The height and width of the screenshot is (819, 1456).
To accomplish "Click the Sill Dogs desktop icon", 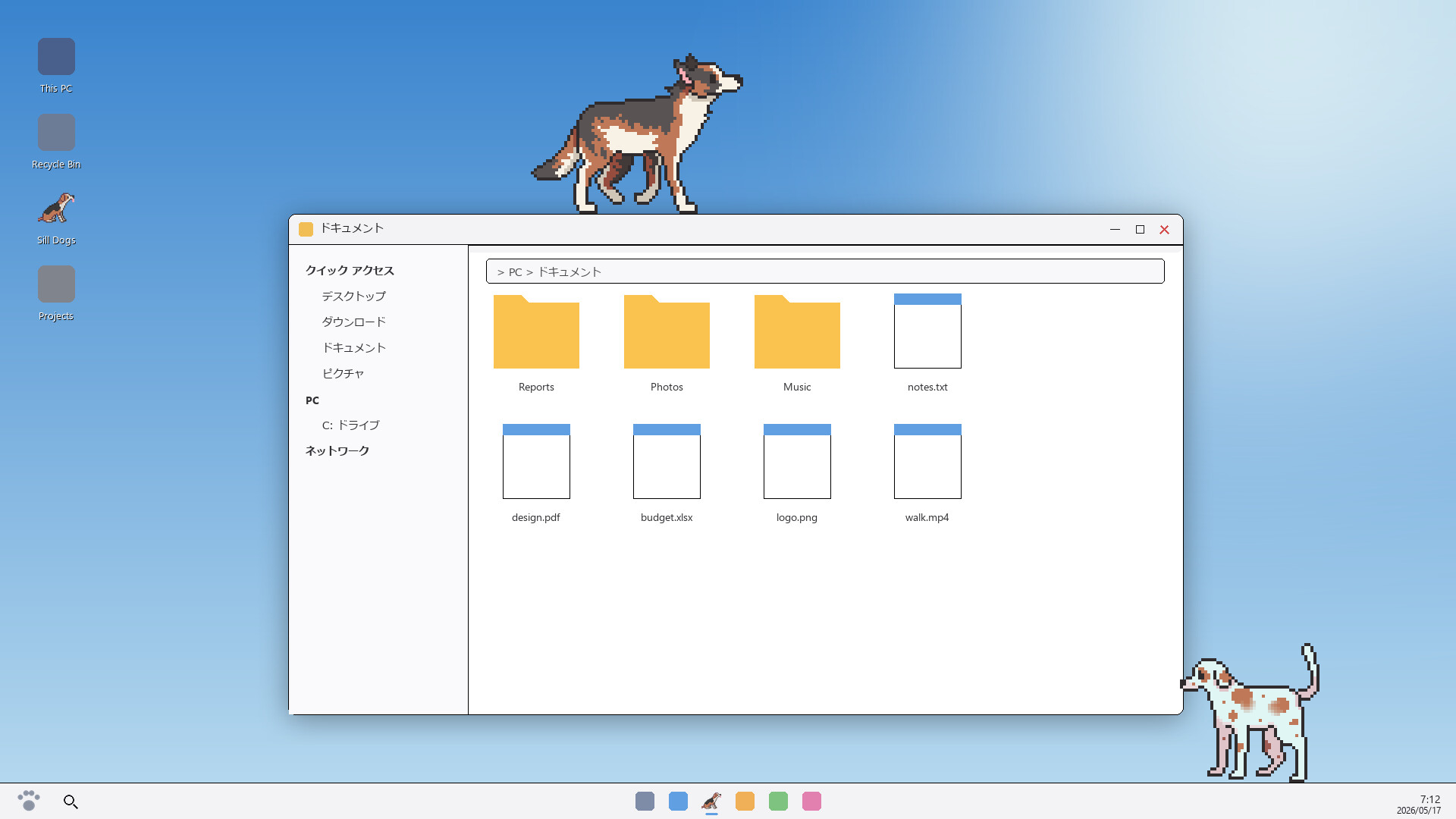I will [56, 209].
